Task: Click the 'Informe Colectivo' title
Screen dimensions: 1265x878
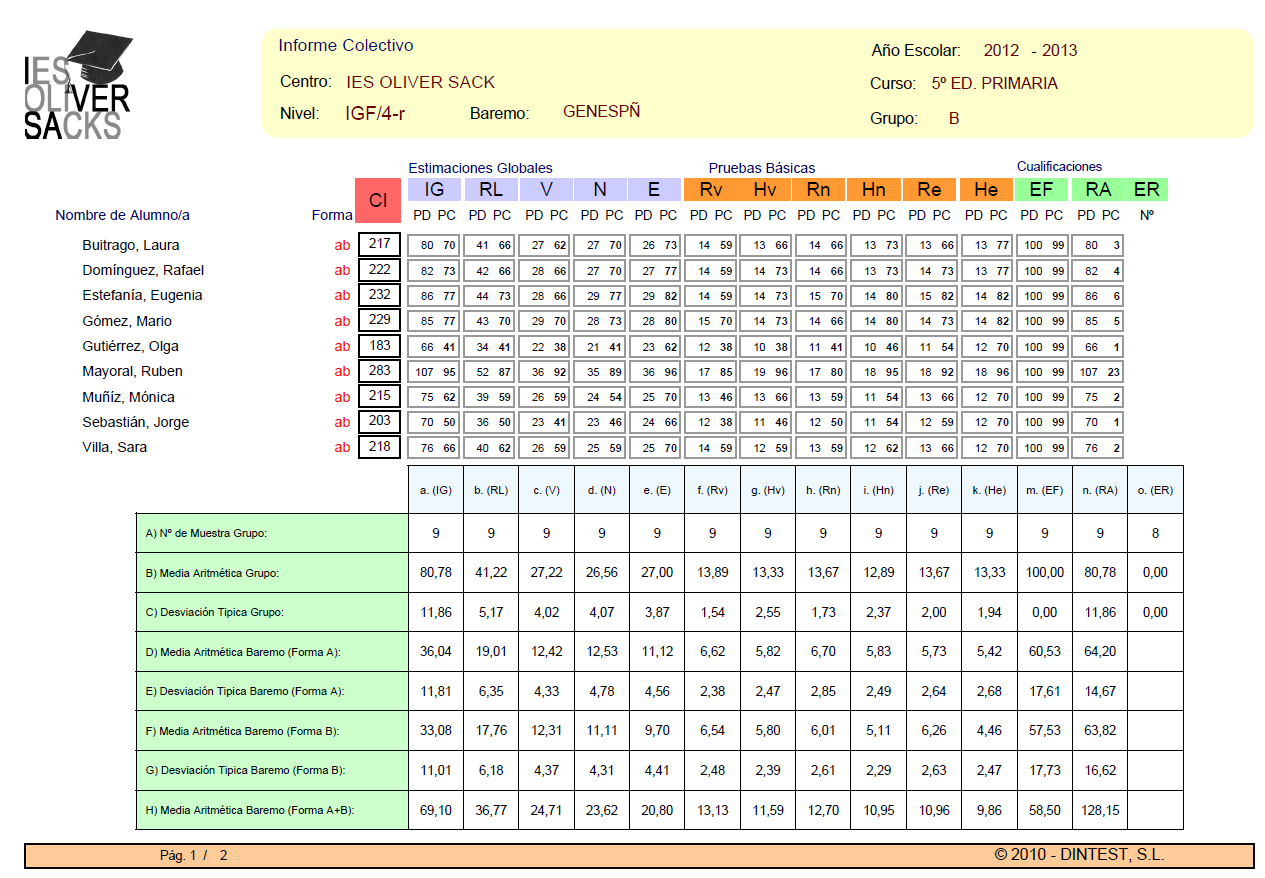Action: 346,45
